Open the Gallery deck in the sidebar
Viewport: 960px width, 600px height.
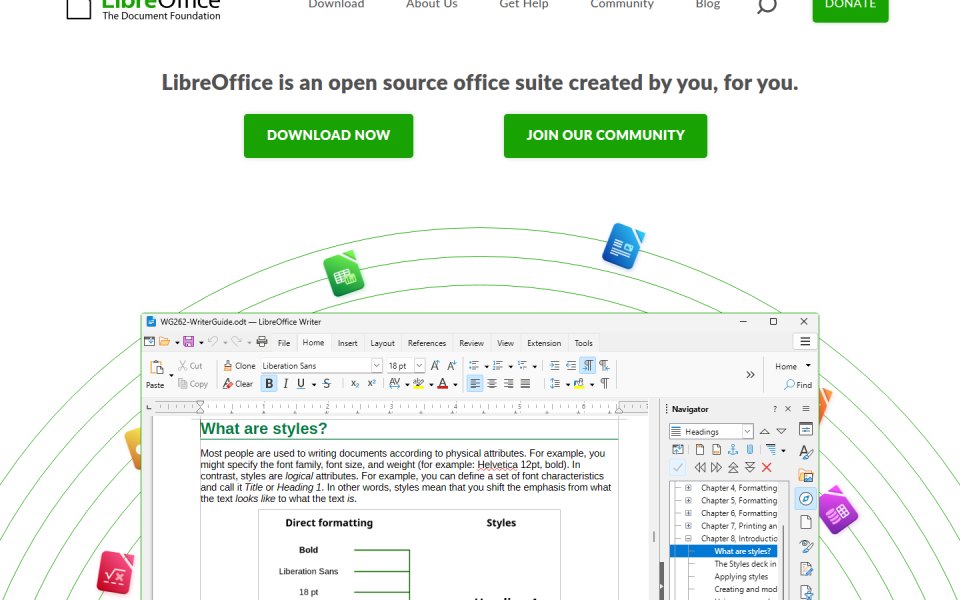coord(806,476)
